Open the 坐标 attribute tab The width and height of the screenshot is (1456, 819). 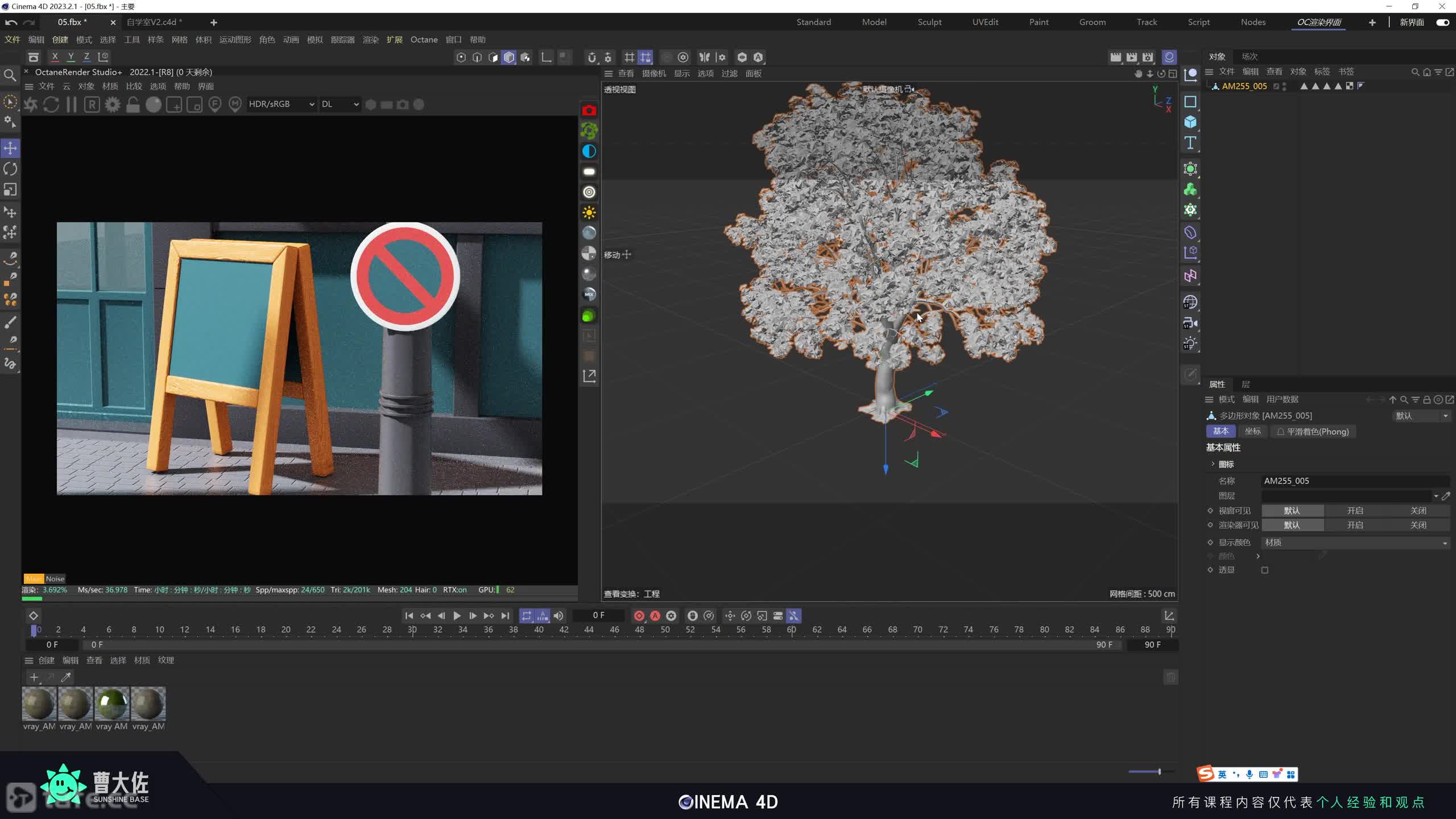1252,431
